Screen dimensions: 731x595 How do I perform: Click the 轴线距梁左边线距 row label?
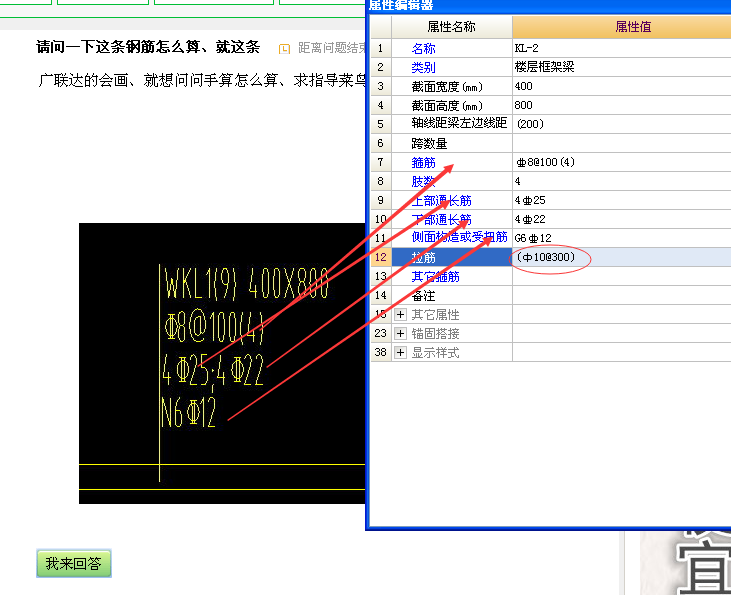tap(459, 123)
